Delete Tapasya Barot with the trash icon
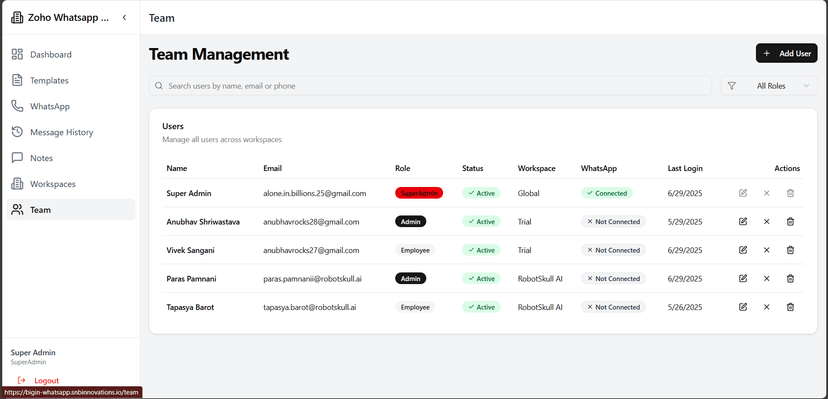Screen dimensions: 828x399 [x=791, y=307]
